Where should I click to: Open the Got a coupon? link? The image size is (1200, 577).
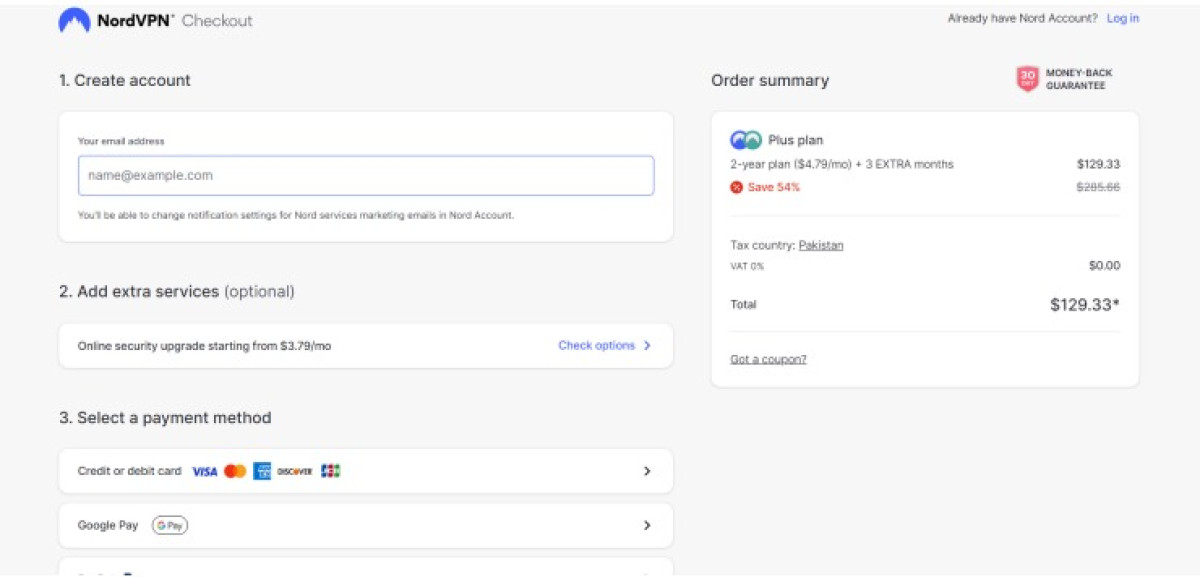pos(768,359)
